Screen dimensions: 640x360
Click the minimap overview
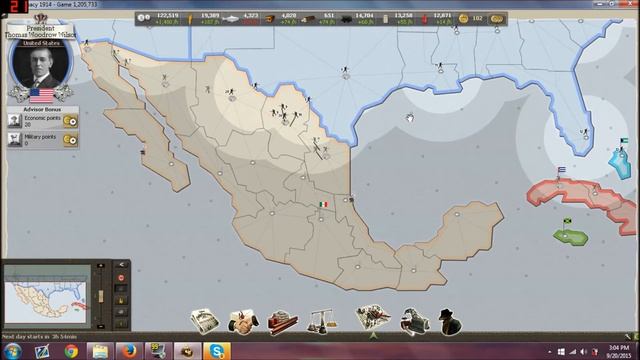48,296
